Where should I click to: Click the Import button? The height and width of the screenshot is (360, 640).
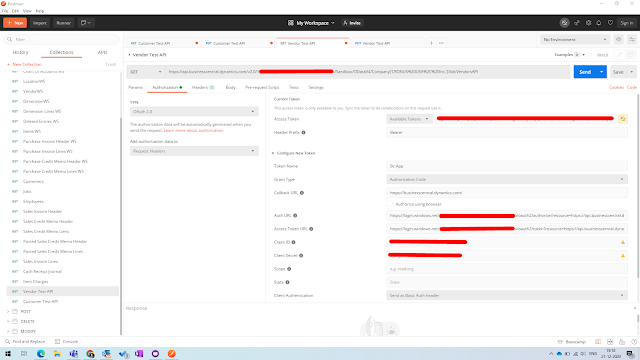click(x=40, y=23)
